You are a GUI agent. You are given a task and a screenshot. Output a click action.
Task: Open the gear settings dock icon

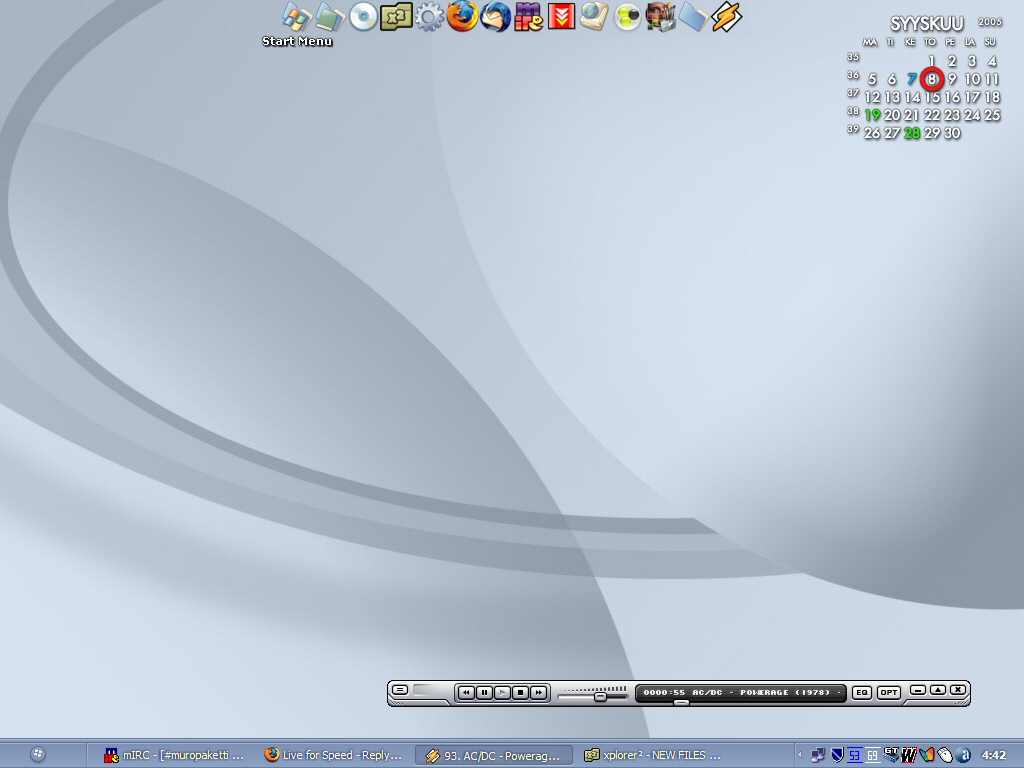[x=429, y=18]
